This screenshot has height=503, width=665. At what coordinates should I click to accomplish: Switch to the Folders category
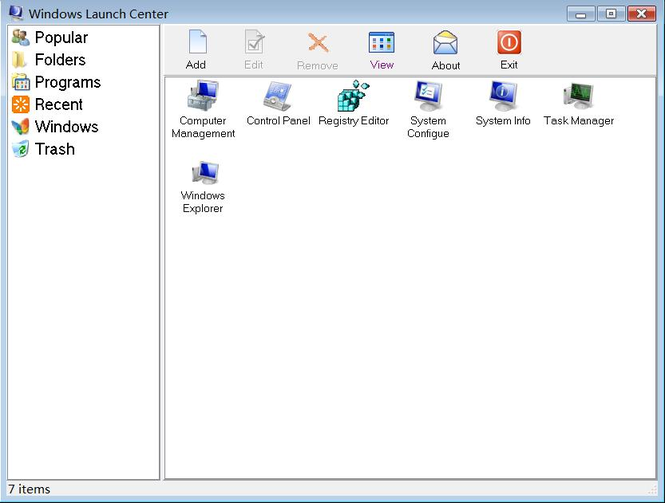pos(59,60)
